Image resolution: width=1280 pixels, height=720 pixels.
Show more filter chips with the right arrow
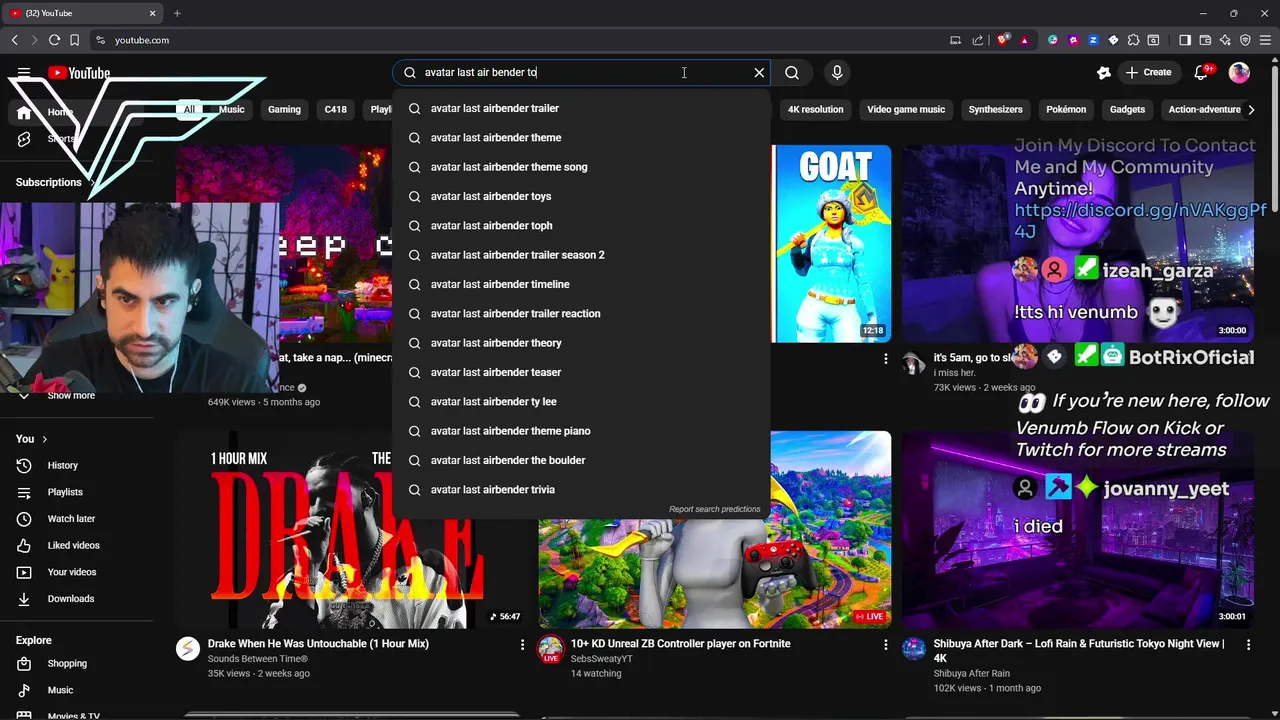pyautogui.click(x=1251, y=109)
